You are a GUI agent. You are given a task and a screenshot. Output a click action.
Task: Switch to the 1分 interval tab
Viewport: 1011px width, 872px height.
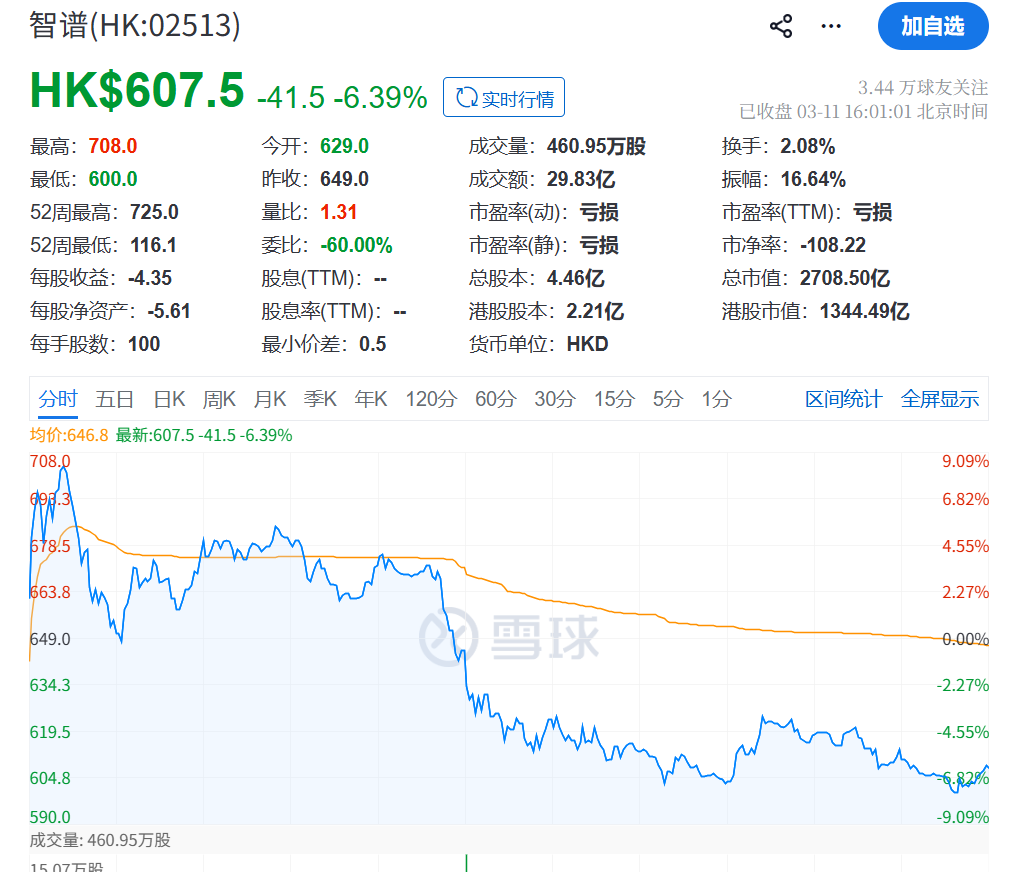(x=716, y=399)
